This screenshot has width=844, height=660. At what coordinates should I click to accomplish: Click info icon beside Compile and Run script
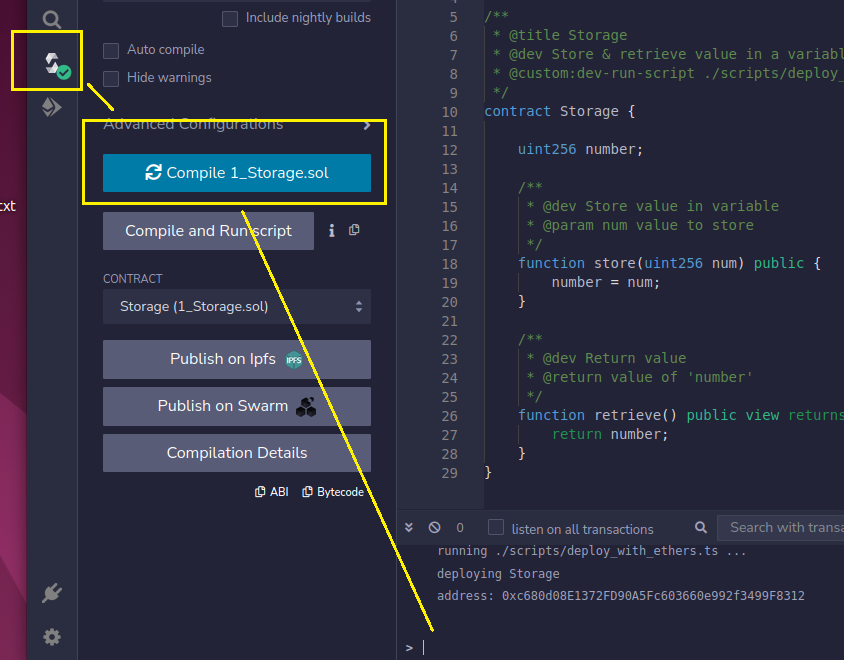[332, 231]
